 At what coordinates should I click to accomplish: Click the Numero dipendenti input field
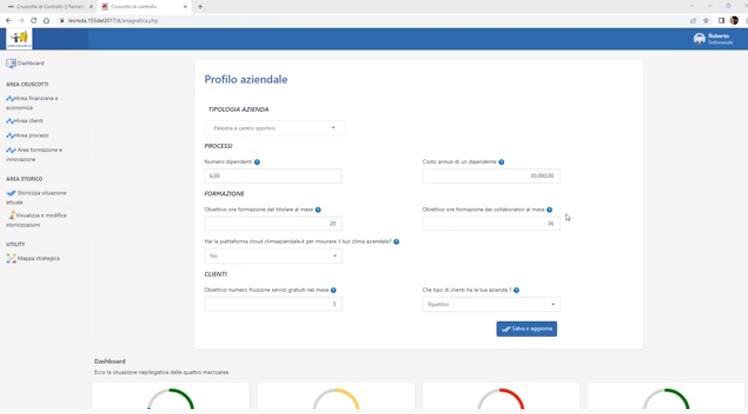273,176
